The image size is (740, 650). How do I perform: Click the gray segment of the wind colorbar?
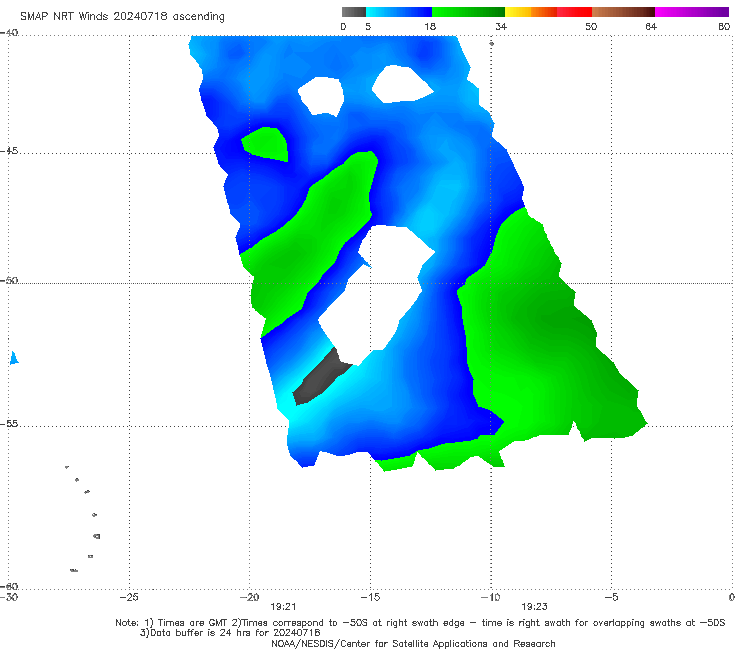click(353, 12)
